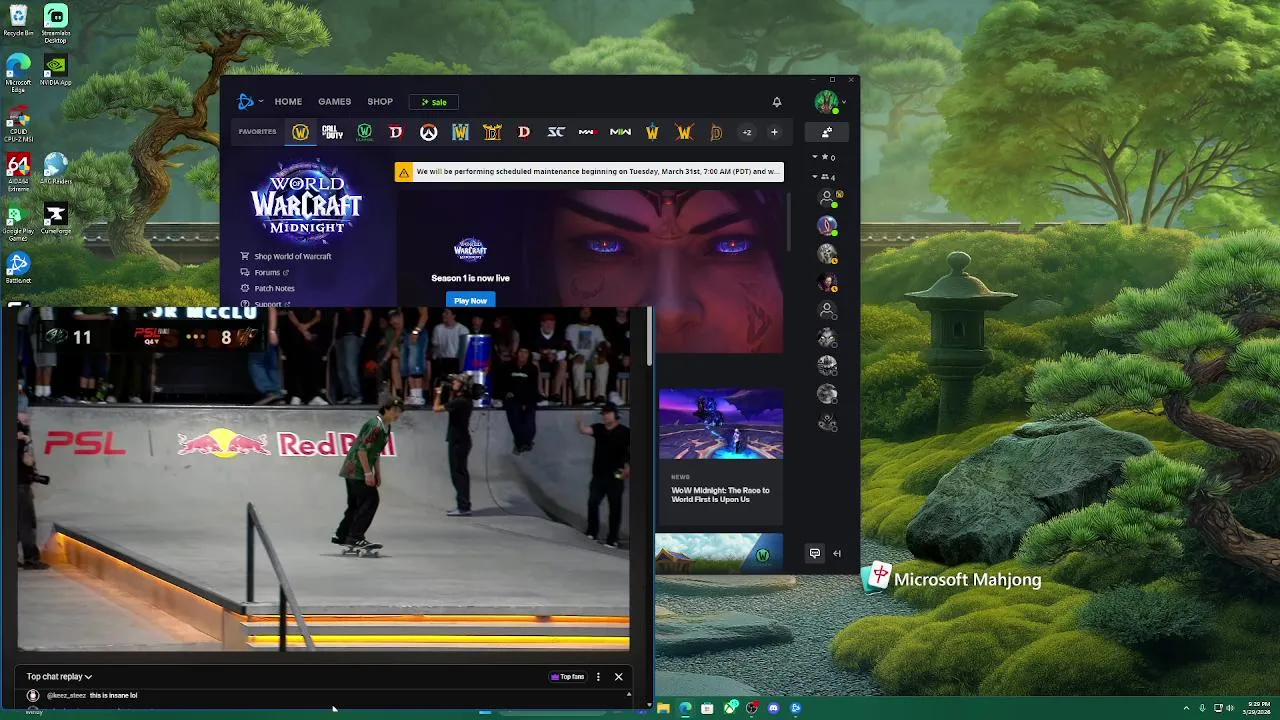Show hidden system tray icons
1280x720 pixels.
pyautogui.click(x=1186, y=708)
